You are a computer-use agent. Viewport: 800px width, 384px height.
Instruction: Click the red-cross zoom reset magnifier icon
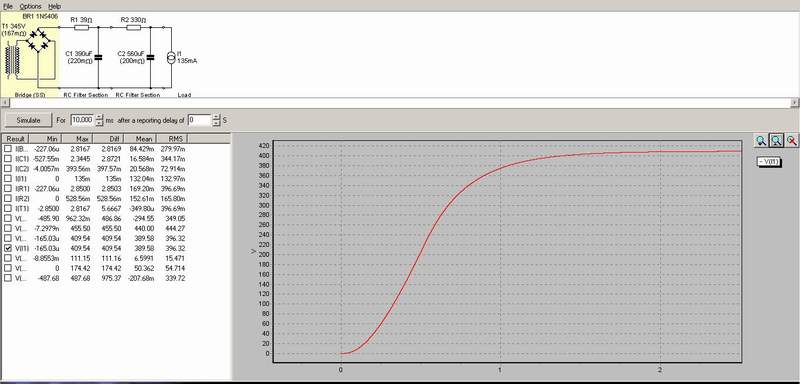792,141
